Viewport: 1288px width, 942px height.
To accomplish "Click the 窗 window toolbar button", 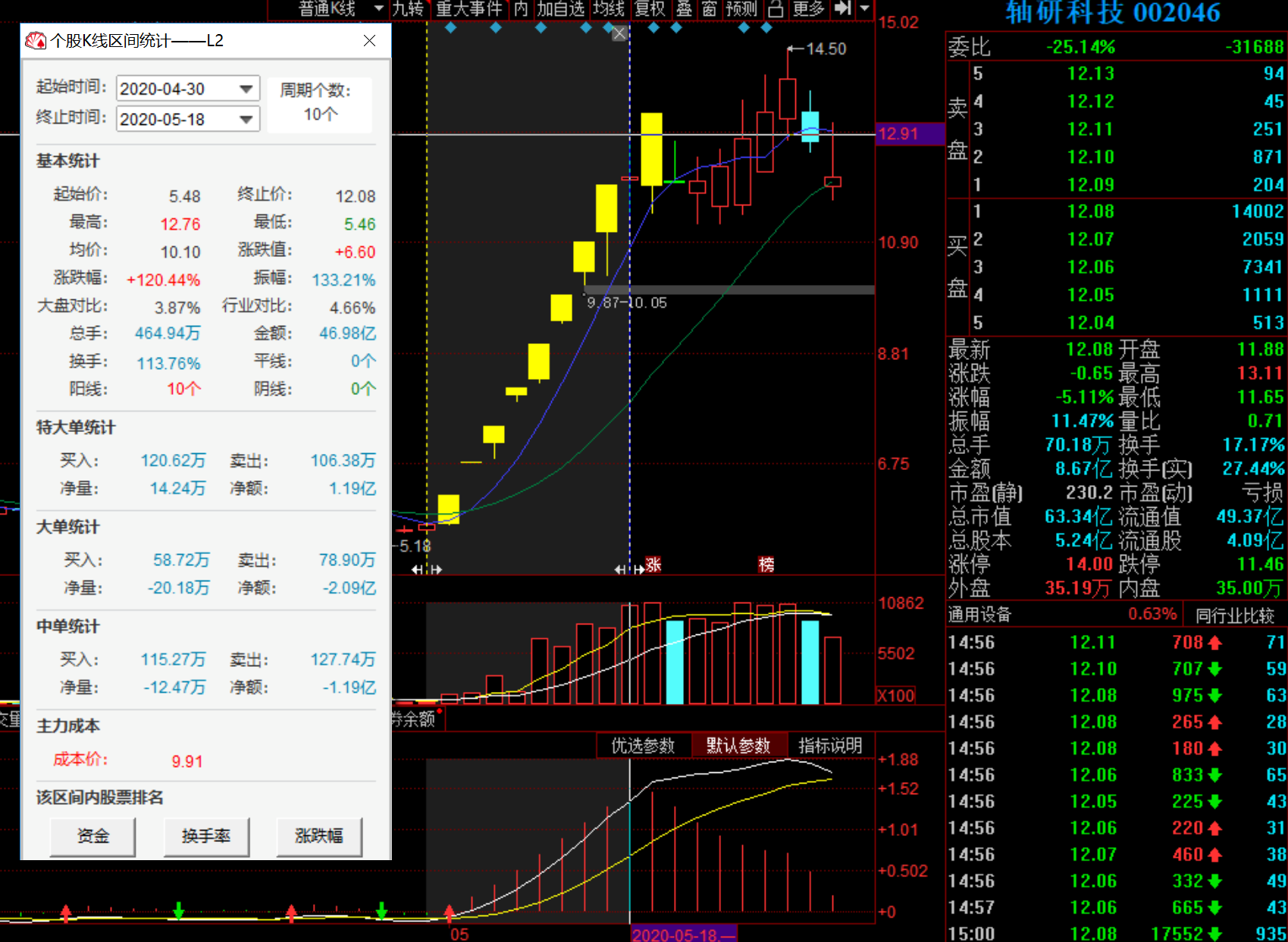I will point(710,9).
